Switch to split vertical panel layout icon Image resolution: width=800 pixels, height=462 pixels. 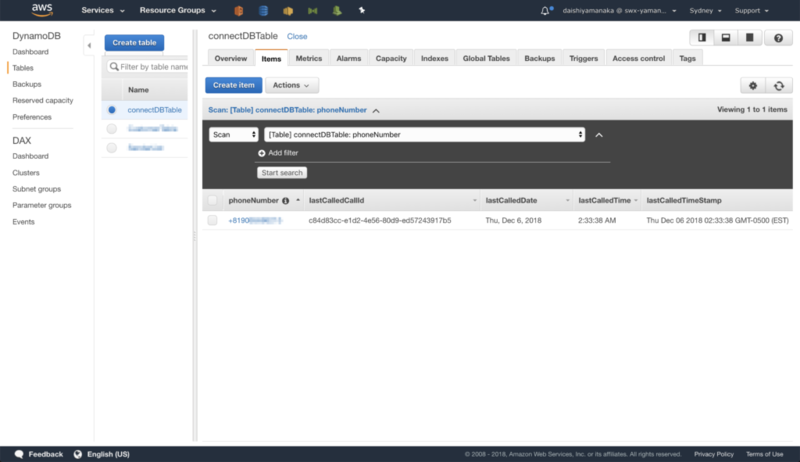[x=702, y=37]
